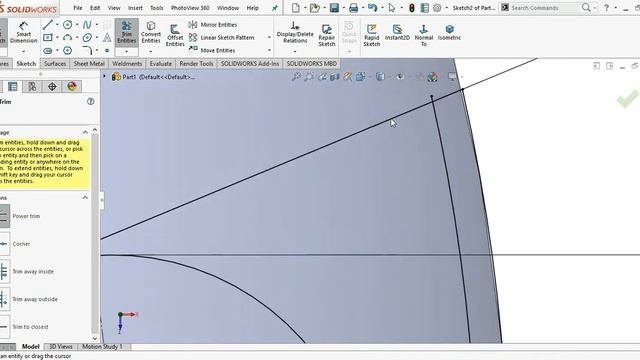
Task: Click the New document icon
Action: tap(296, 8)
